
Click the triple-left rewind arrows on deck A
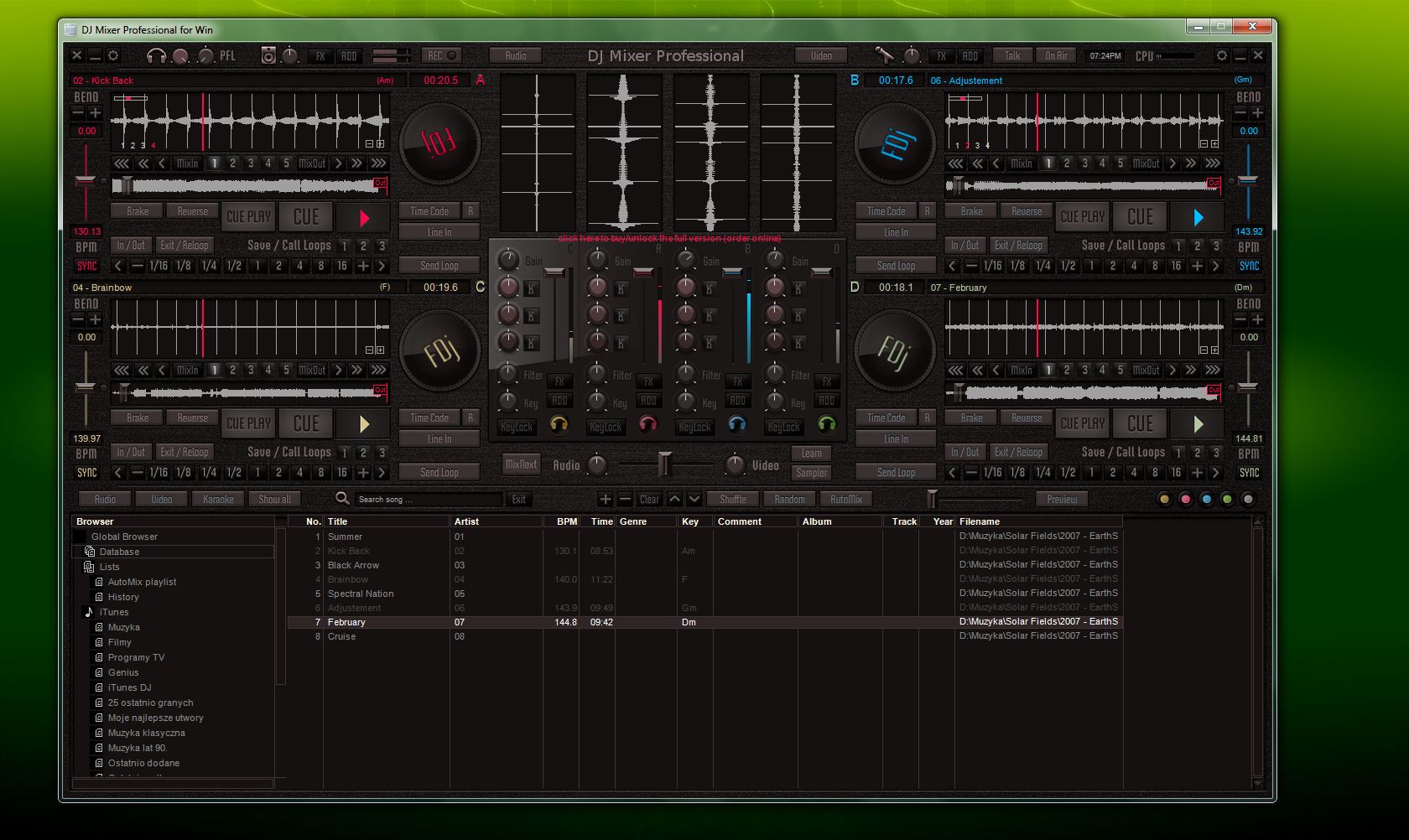[x=122, y=163]
